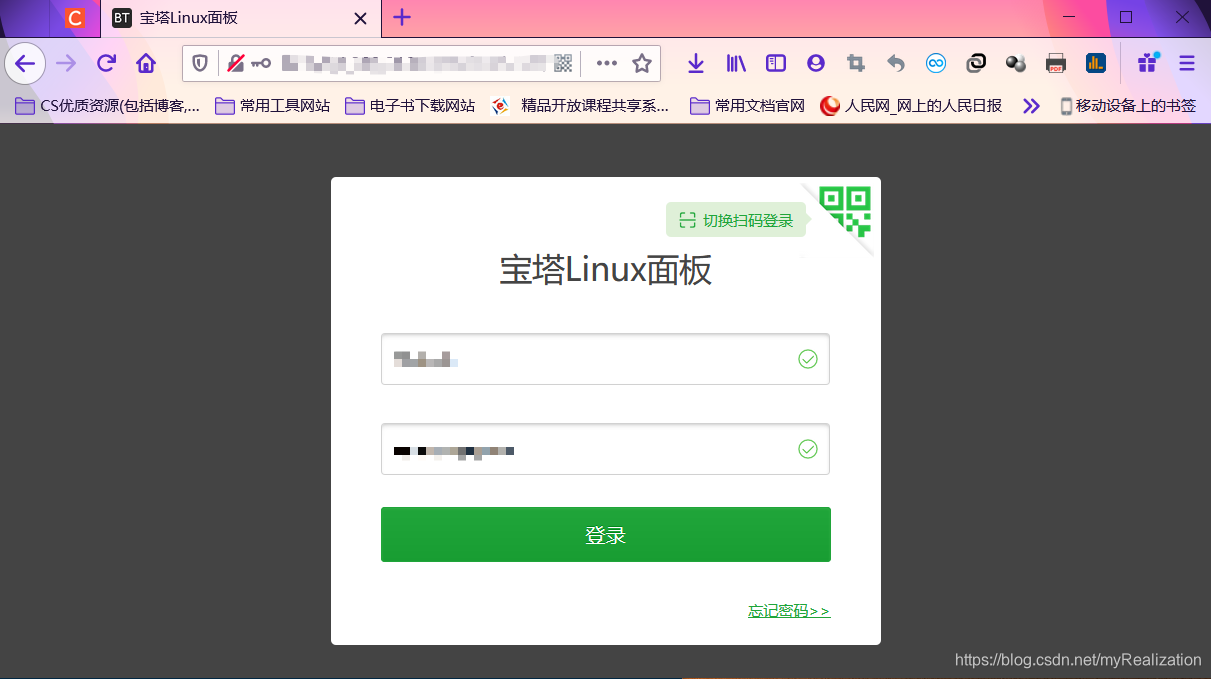Close the 宝塔Linux面板 tab
The height and width of the screenshot is (679, 1211).
pos(361,18)
